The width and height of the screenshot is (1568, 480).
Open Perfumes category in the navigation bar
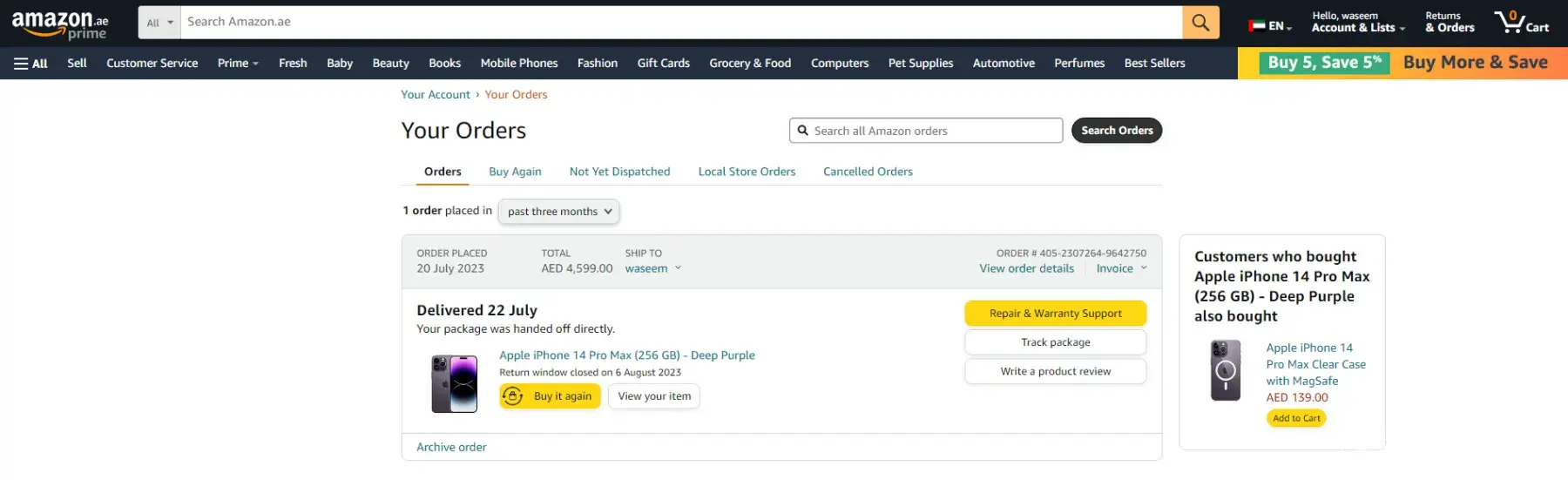(1079, 64)
